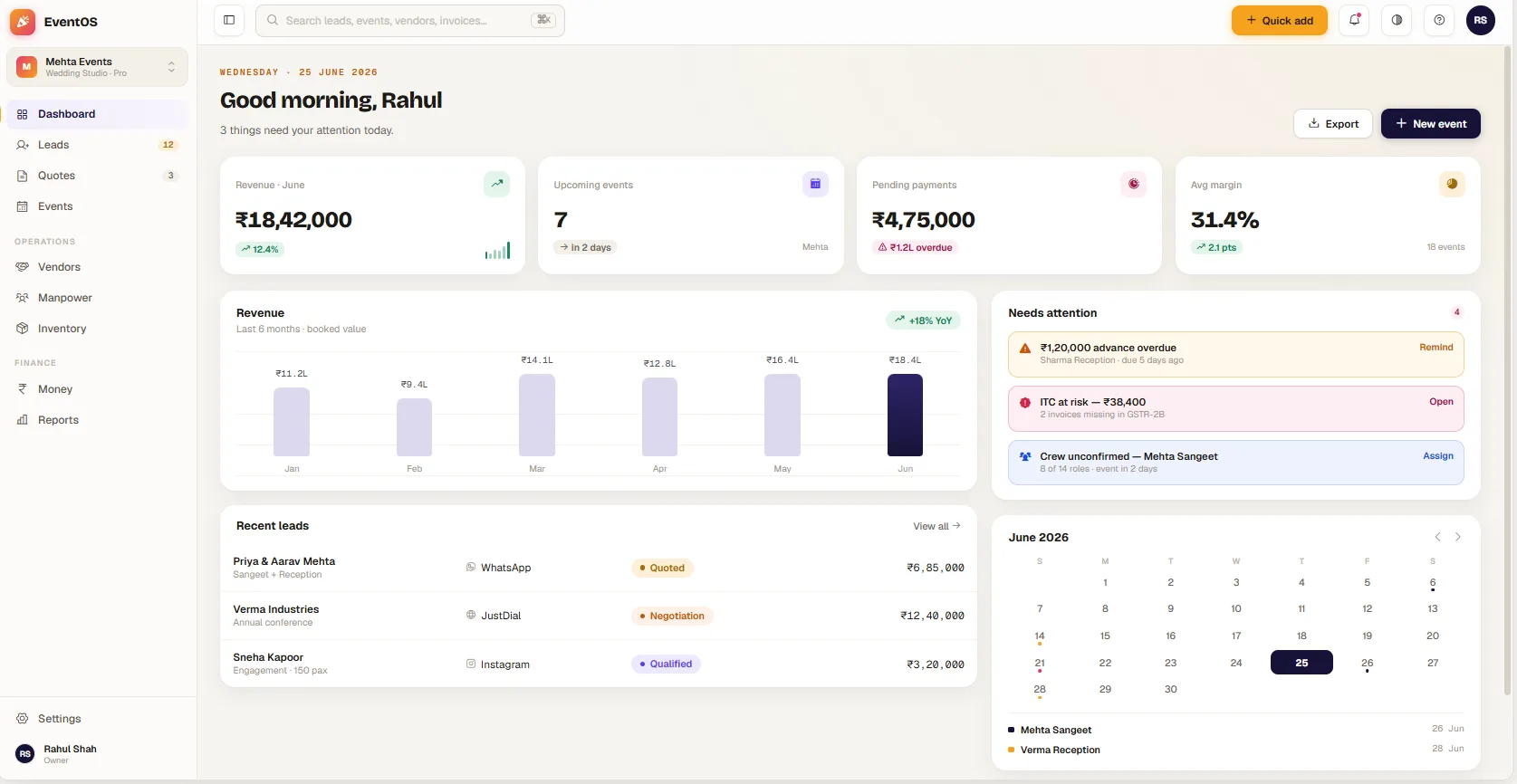Click the Revenue June trend icon
Image resolution: width=1517 pixels, height=784 pixels.
click(x=496, y=184)
